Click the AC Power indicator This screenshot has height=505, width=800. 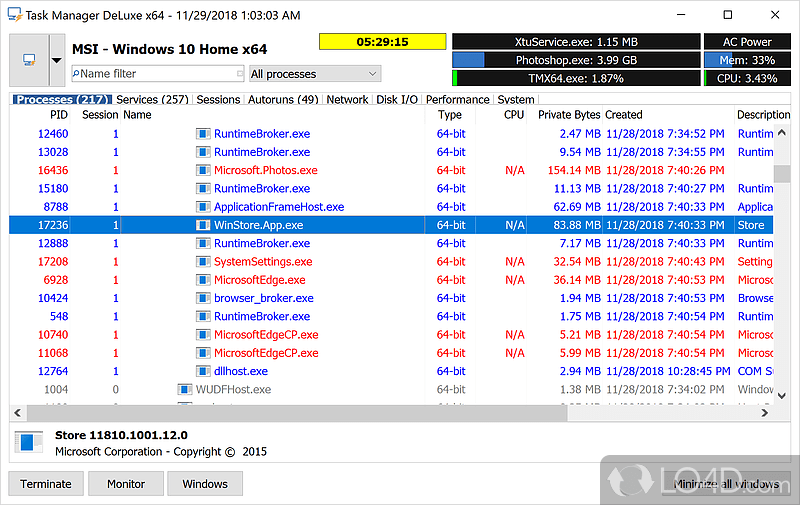[x=747, y=42]
